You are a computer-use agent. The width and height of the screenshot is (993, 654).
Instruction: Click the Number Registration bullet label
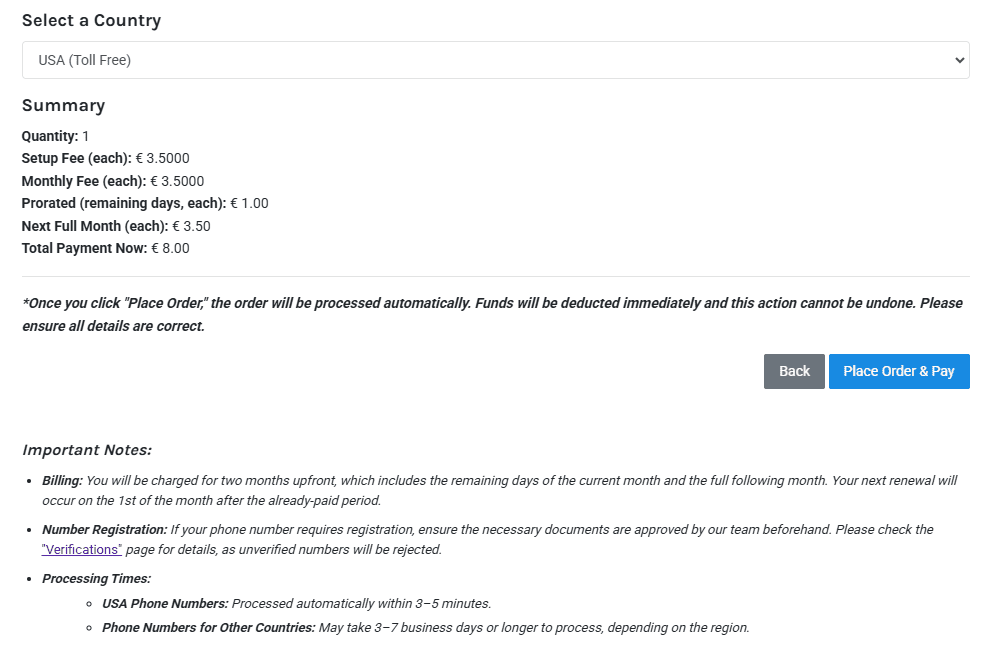click(104, 529)
